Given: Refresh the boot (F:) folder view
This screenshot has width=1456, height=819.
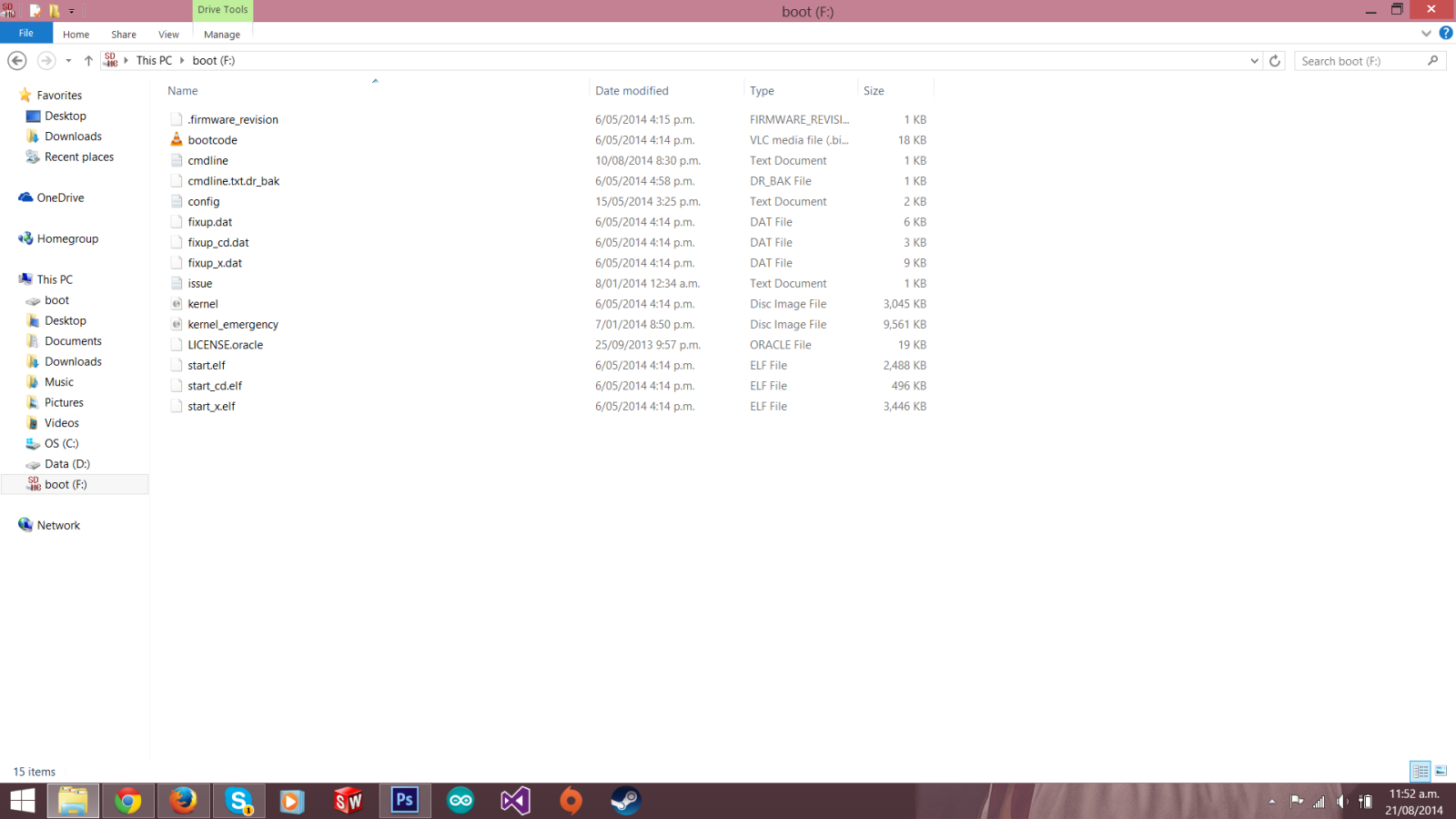Looking at the screenshot, I should [x=1275, y=61].
